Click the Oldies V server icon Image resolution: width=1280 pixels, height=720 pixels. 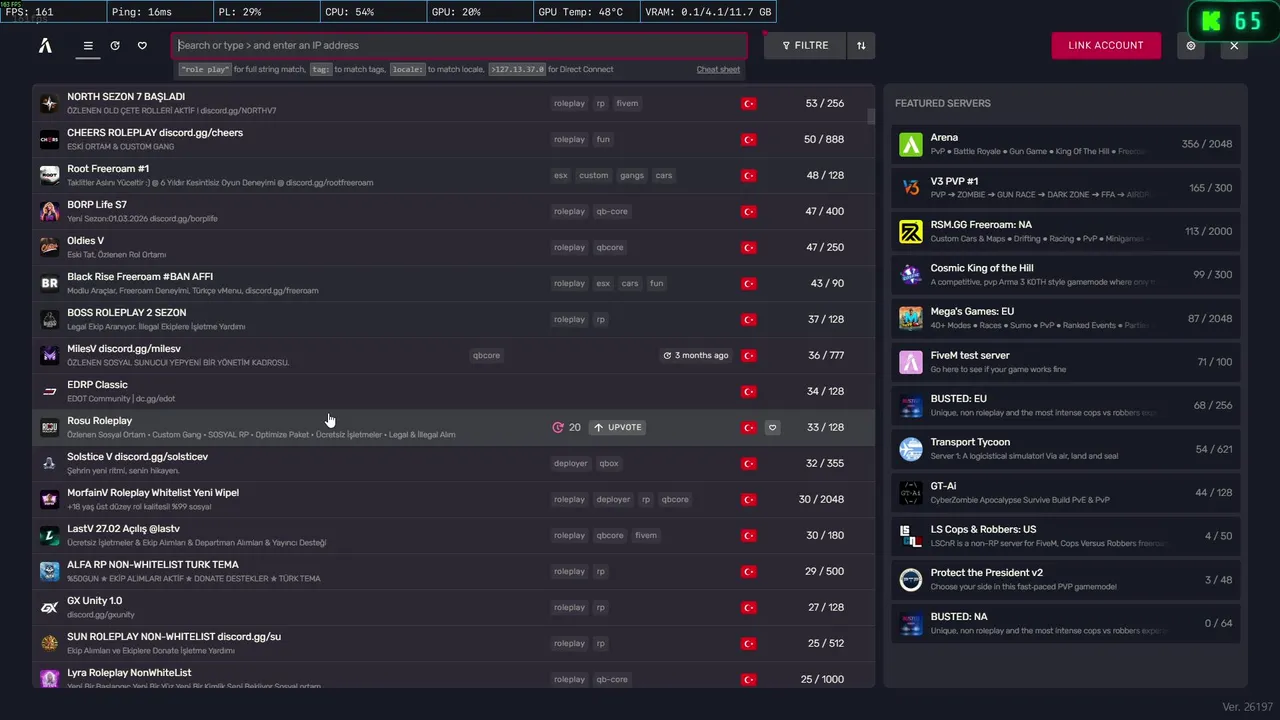click(x=49, y=247)
